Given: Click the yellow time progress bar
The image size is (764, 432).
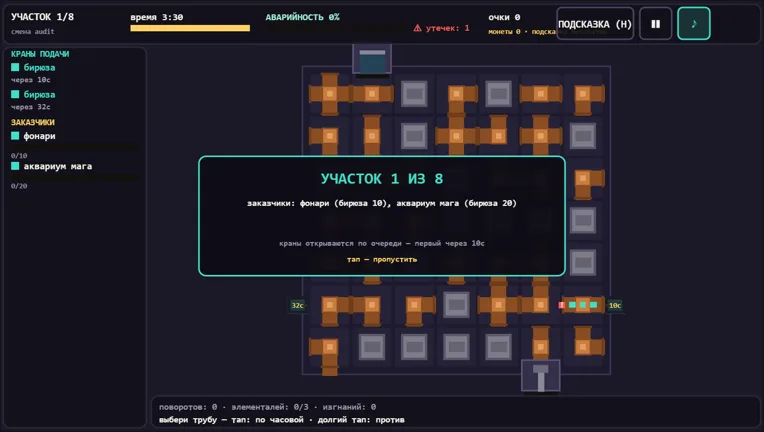Looking at the screenshot, I should (190, 28).
